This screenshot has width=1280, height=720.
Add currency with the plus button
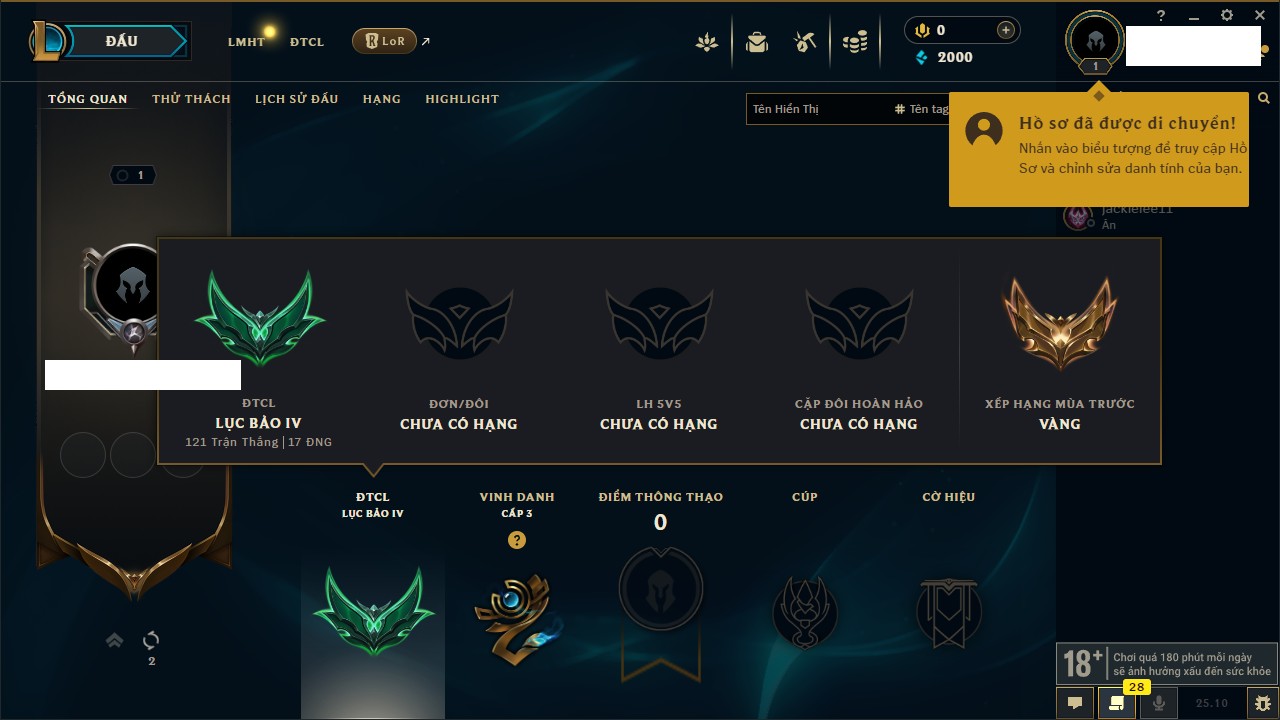tap(1006, 30)
